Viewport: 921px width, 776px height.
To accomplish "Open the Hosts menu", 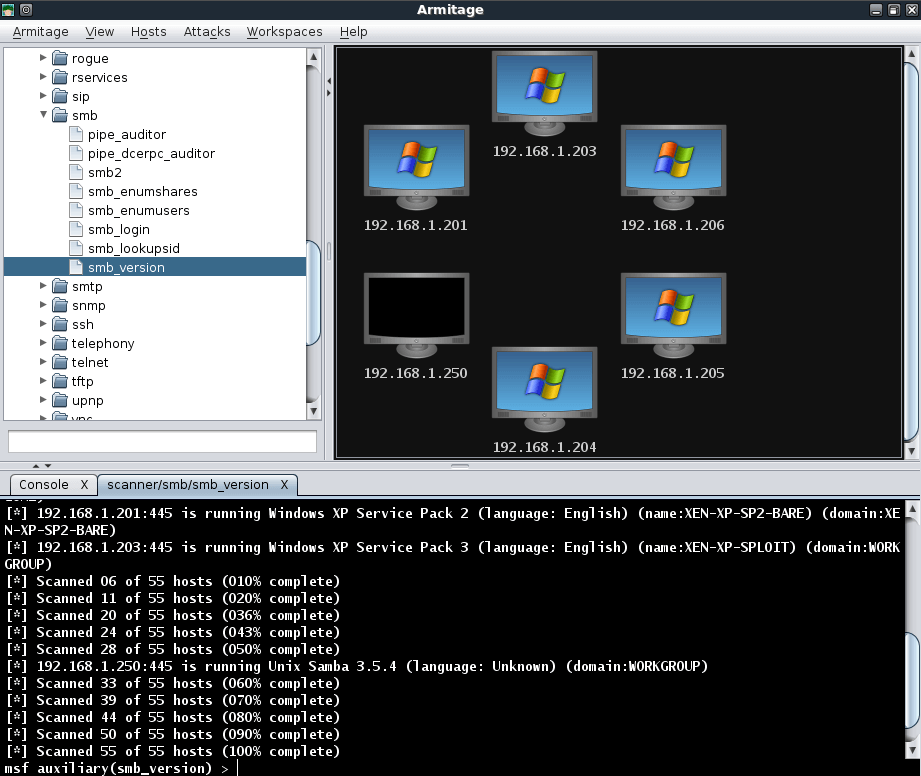I will coord(148,31).
